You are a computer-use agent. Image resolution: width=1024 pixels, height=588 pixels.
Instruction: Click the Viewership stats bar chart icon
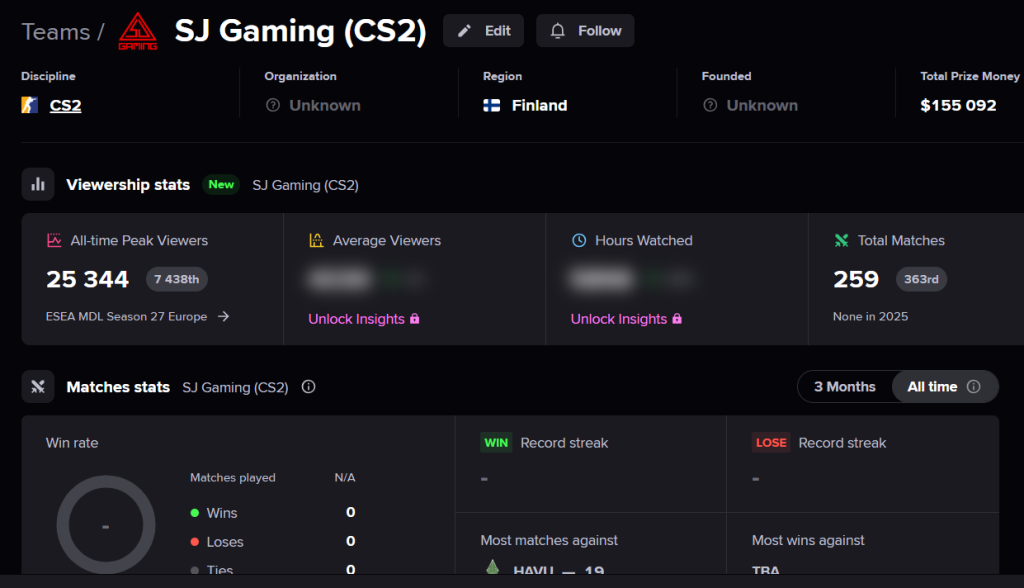(38, 184)
